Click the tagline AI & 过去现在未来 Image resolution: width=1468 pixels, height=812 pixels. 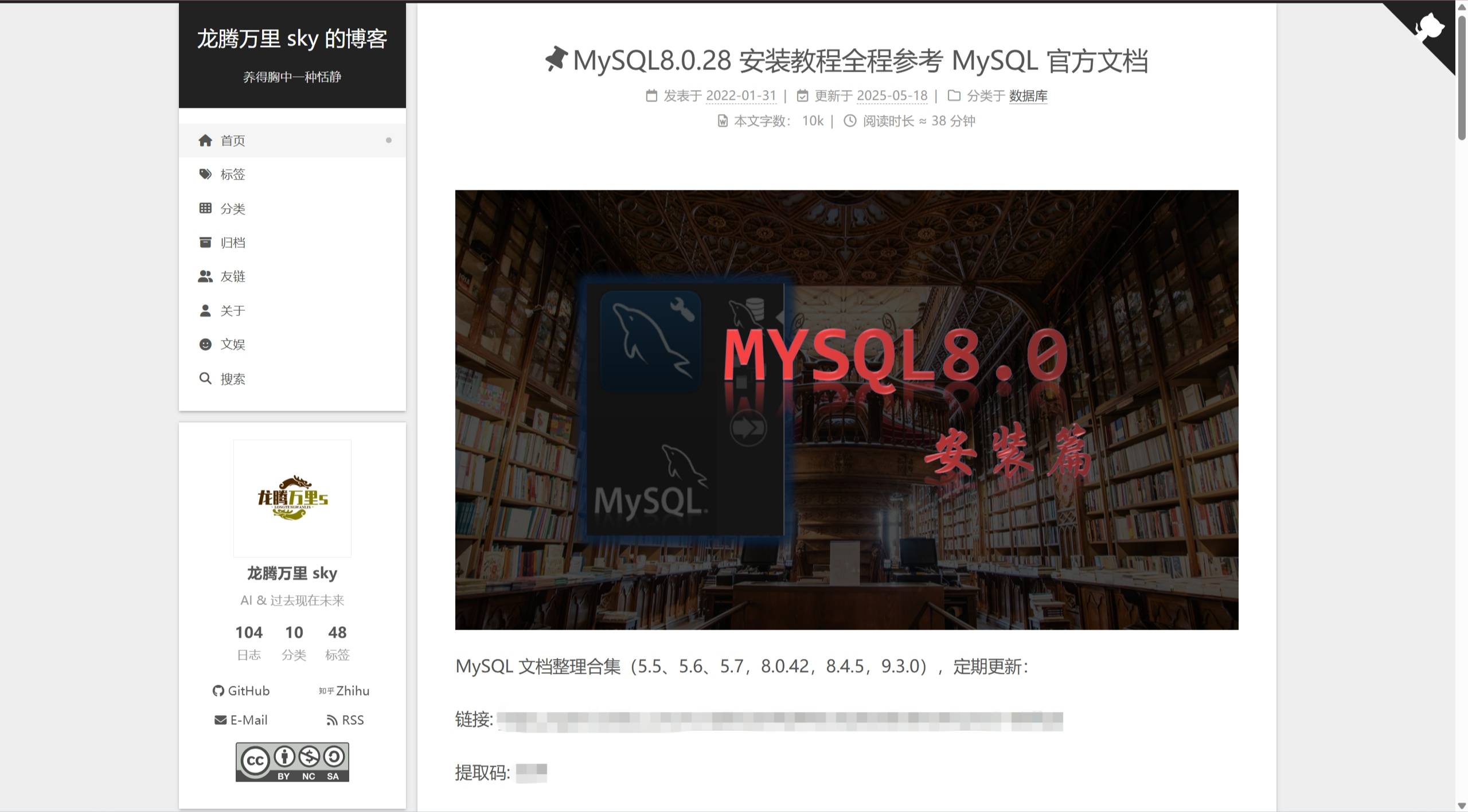[292, 600]
